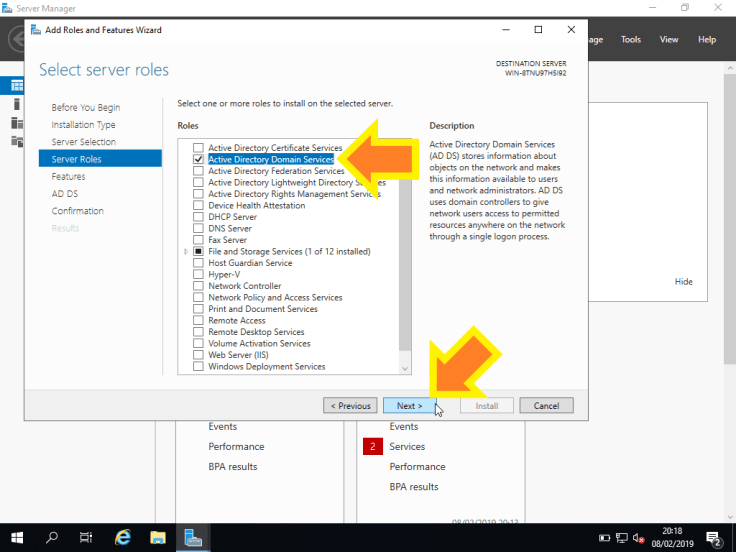Tick the DHCP Server checkbox
Image resolution: width=736 pixels, height=552 pixels.
[198, 217]
